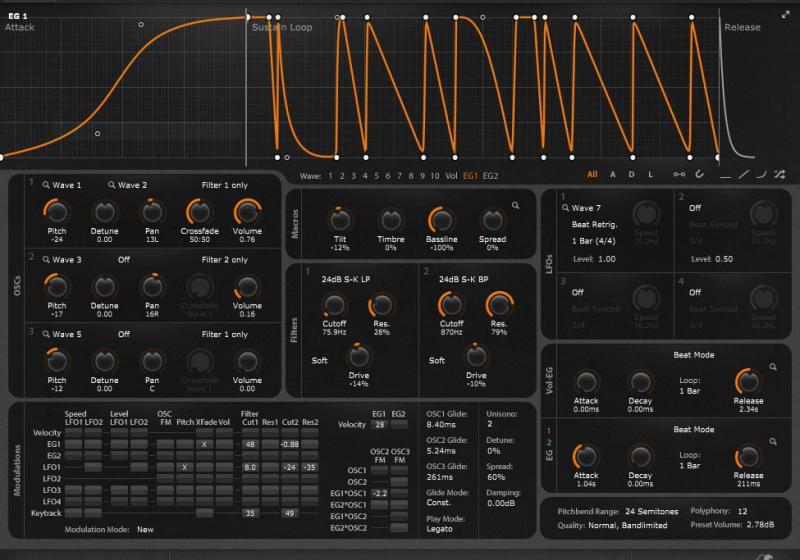
Task: Switch envelope view to Vol tab
Action: 452,175
